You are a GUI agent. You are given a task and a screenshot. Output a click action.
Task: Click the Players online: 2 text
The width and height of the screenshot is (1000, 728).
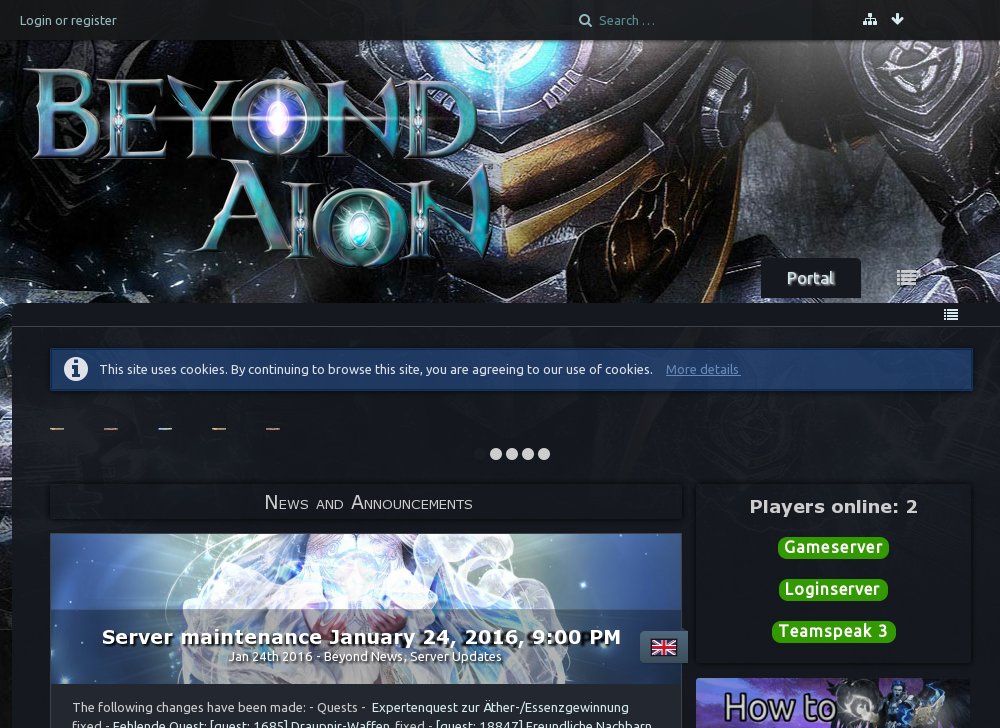[x=833, y=507]
